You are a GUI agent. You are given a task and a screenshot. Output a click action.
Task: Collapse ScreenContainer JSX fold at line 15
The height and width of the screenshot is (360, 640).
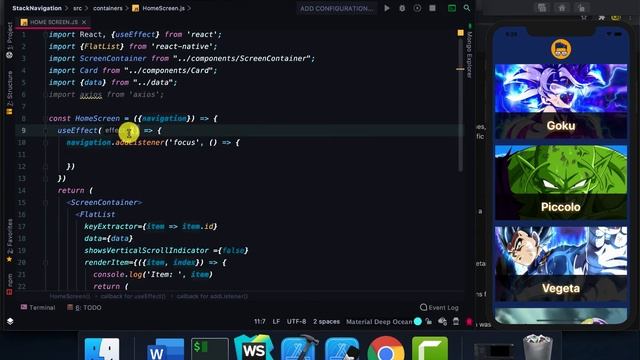click(45, 202)
